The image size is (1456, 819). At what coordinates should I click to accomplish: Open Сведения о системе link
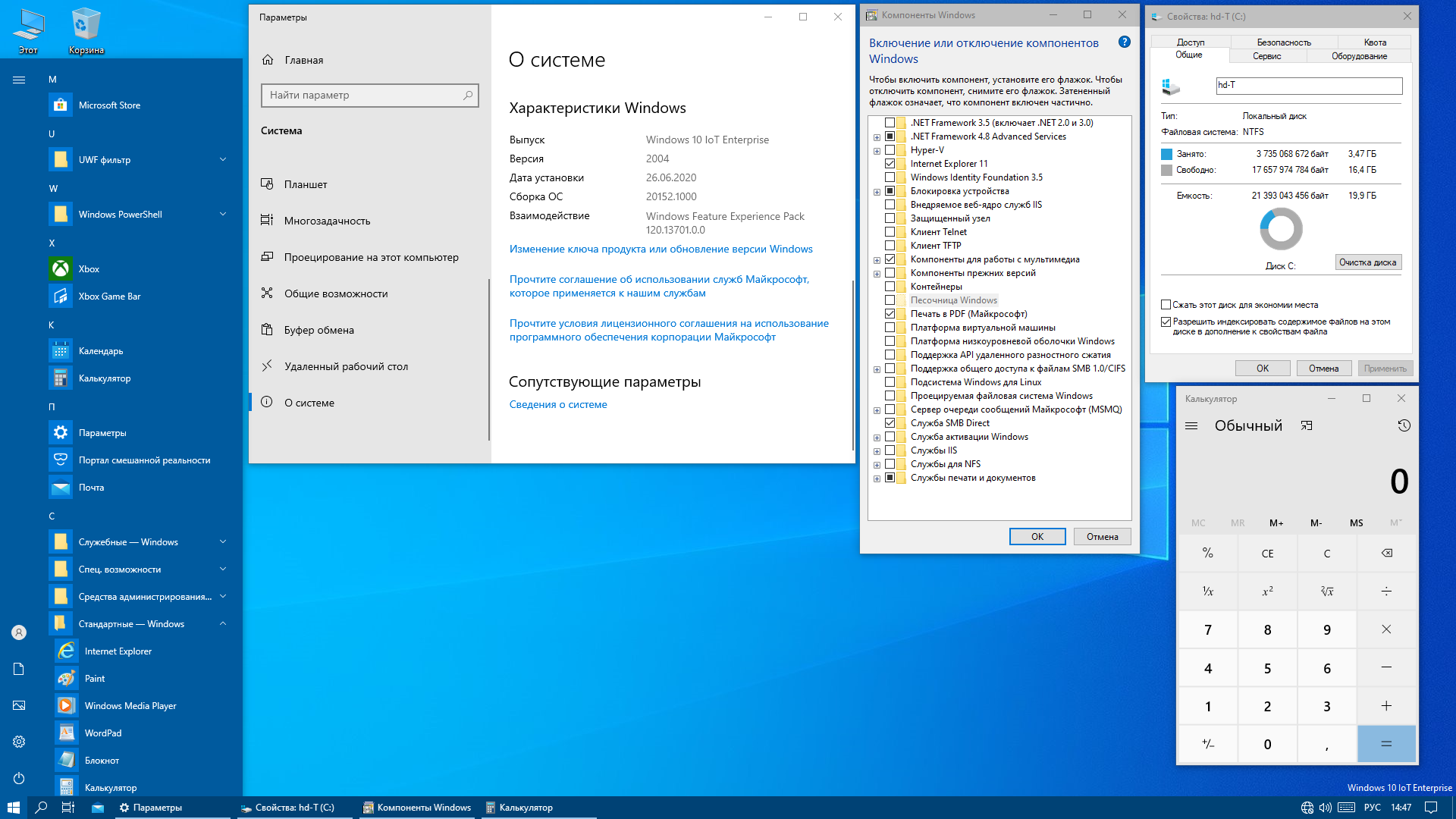pyautogui.click(x=558, y=405)
